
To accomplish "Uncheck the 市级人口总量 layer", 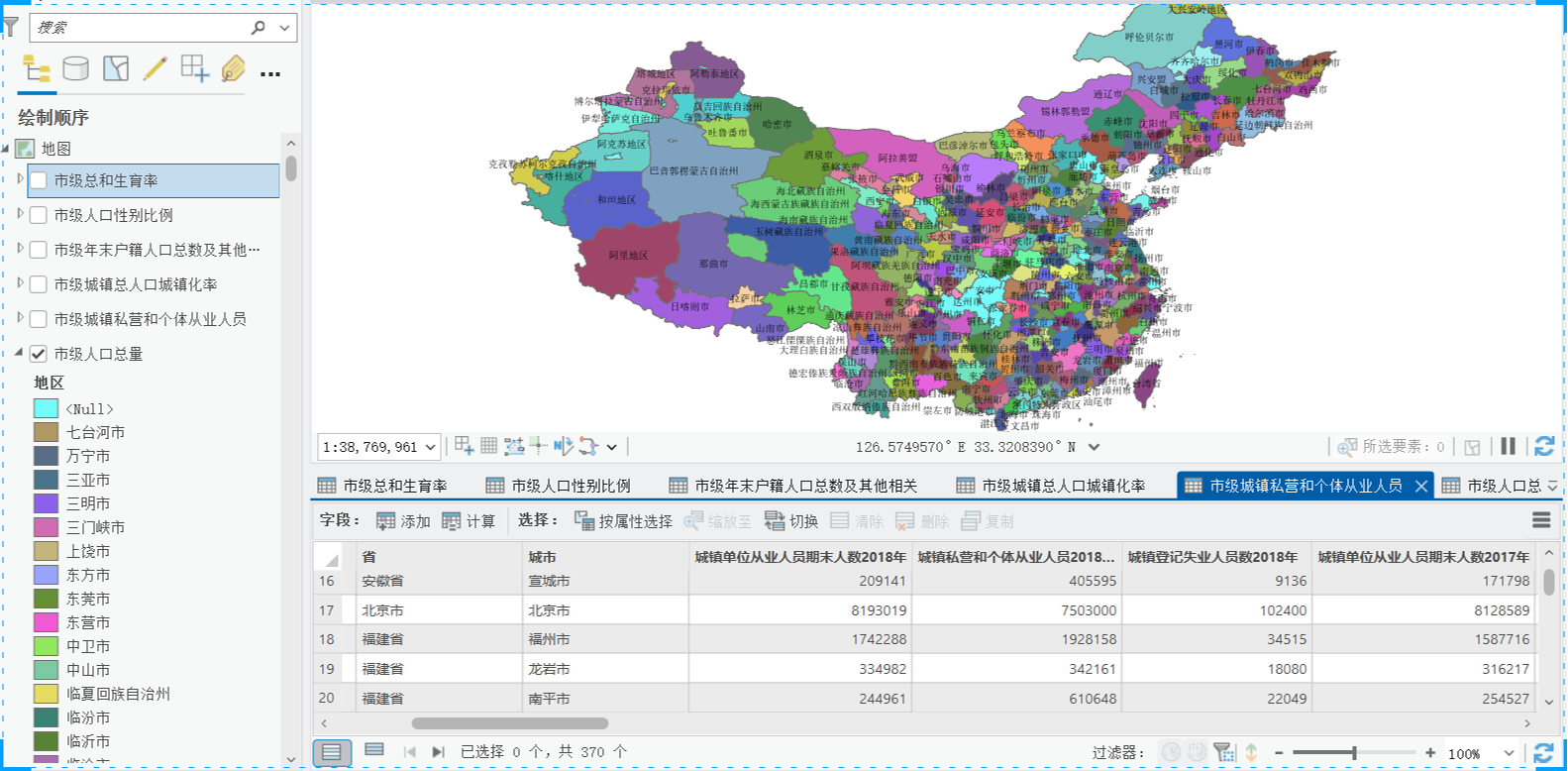I will tap(39, 354).
